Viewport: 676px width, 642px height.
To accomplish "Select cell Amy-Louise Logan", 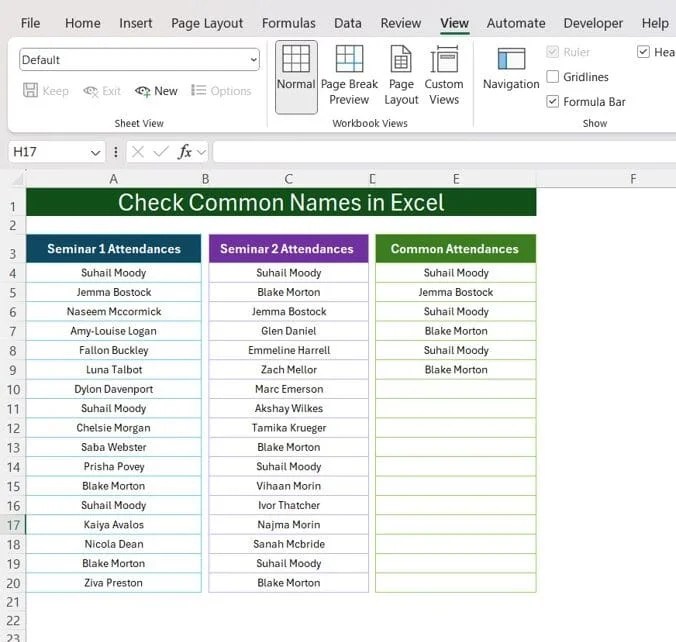I will [x=113, y=331].
